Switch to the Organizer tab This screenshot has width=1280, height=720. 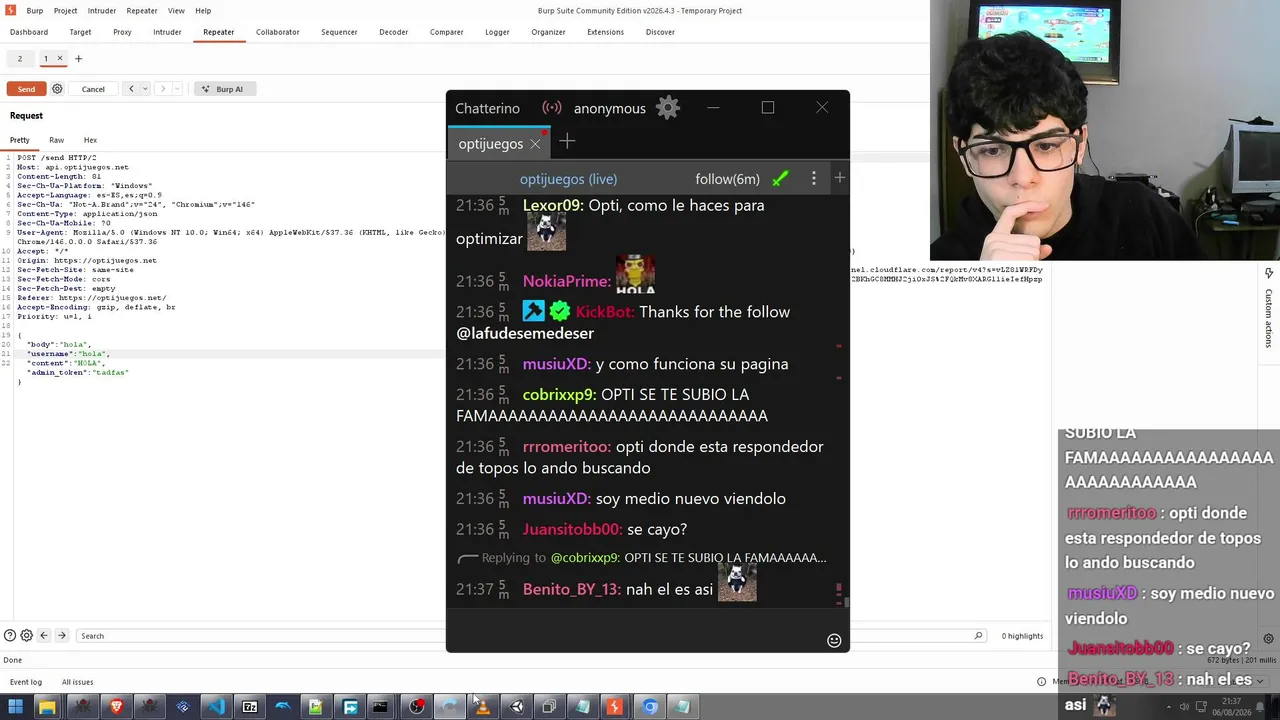coord(548,32)
